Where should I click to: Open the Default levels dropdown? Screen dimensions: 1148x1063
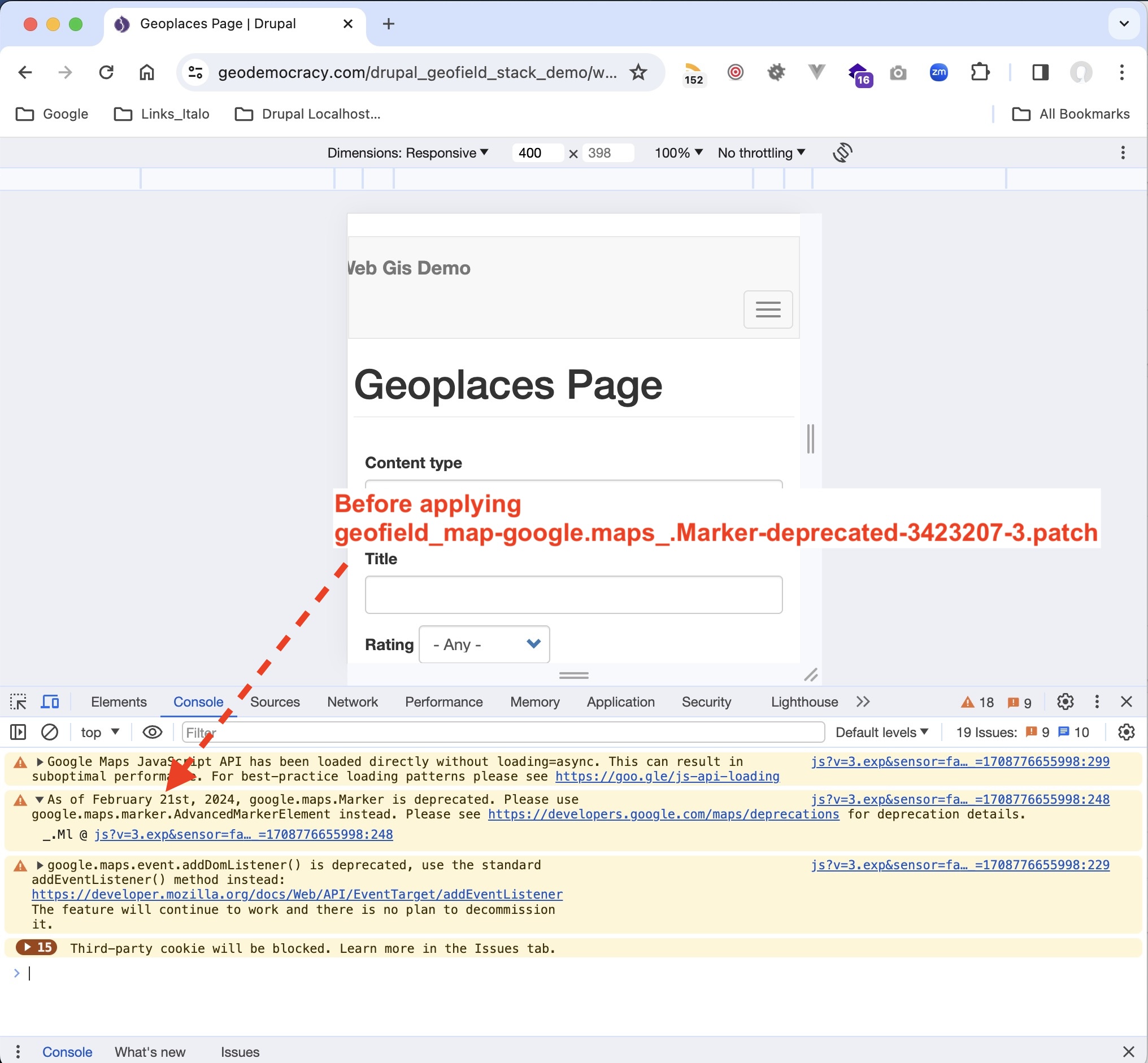click(881, 732)
